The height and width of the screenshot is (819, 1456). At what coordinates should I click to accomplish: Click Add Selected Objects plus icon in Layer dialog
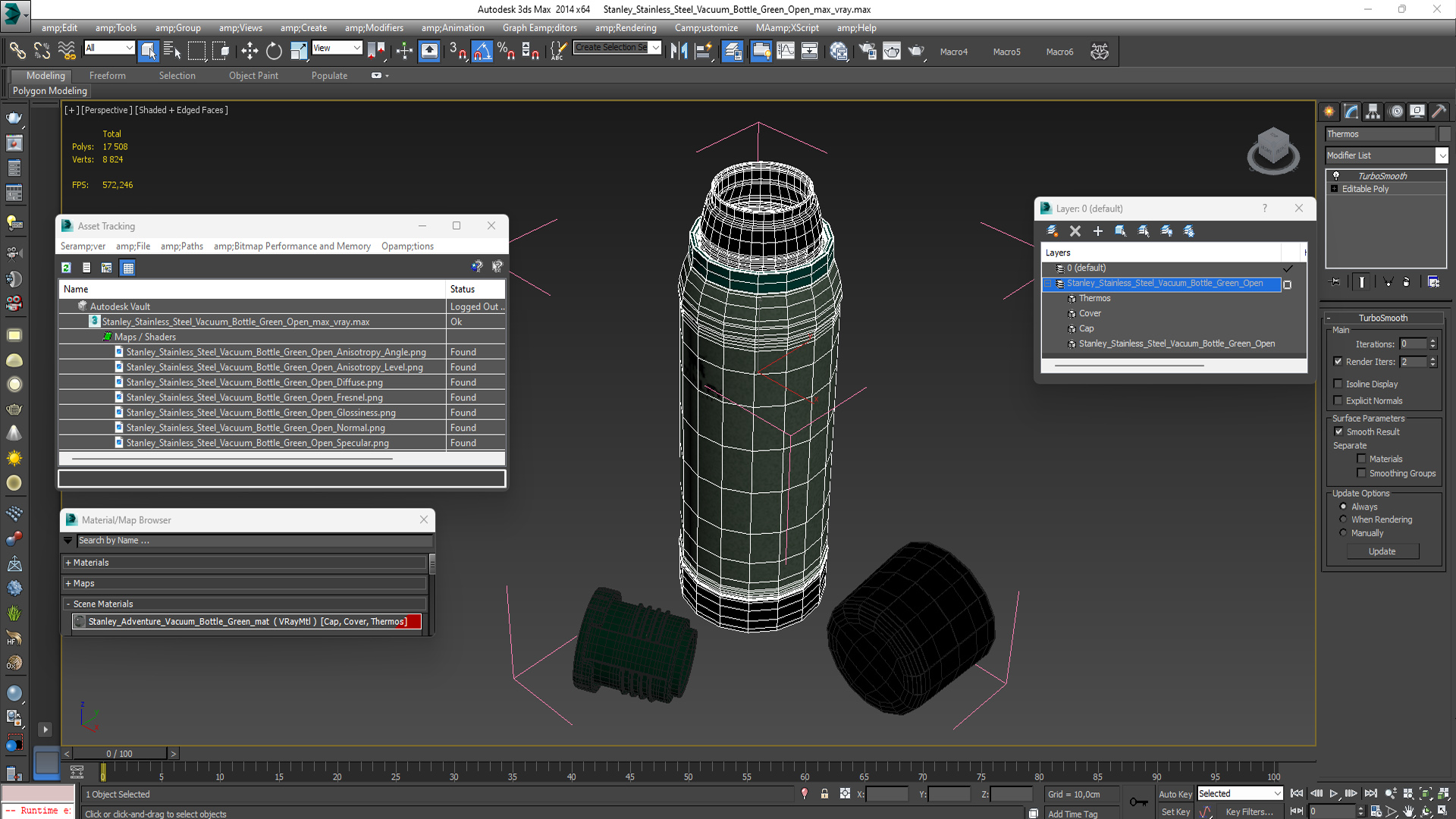(1098, 231)
